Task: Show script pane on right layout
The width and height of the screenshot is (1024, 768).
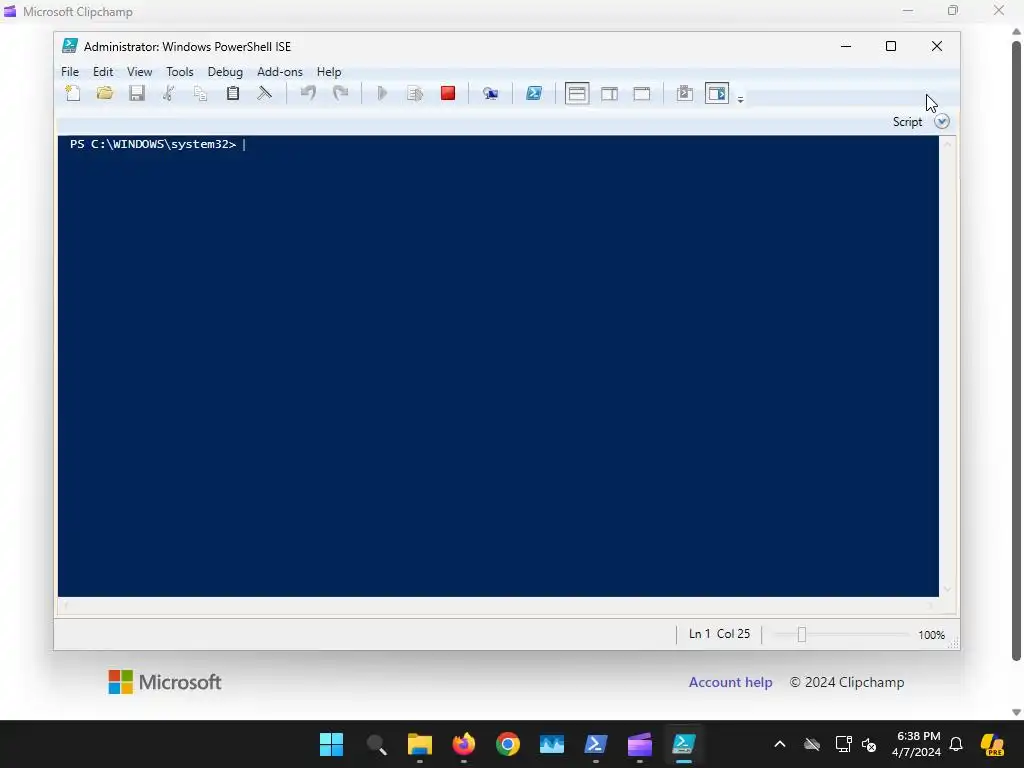Action: (609, 93)
